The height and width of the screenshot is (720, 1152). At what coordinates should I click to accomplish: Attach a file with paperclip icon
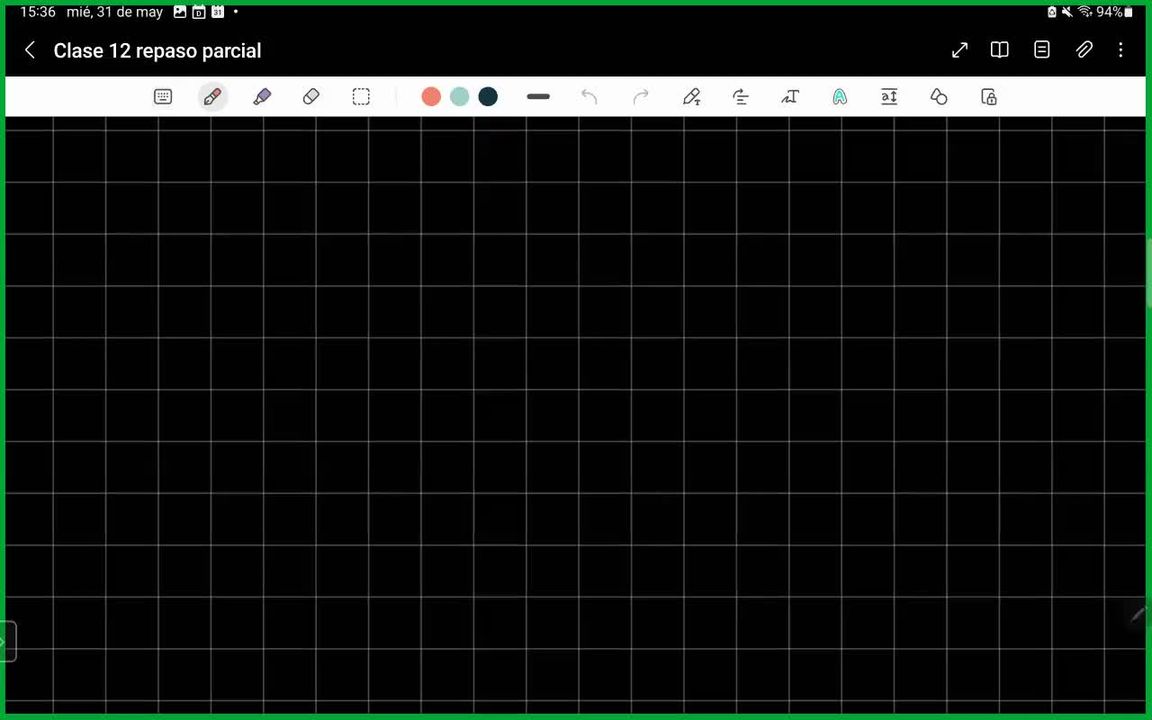[1084, 50]
